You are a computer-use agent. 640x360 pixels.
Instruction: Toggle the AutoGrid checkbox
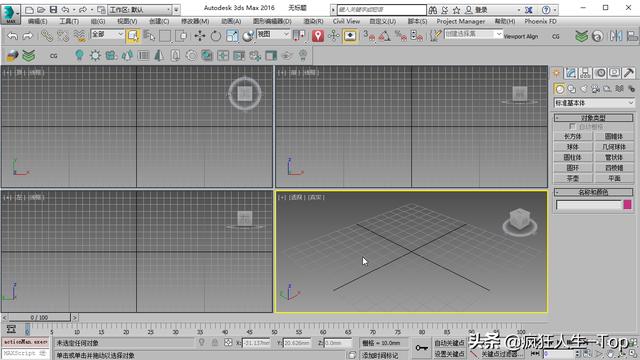[x=572, y=127]
